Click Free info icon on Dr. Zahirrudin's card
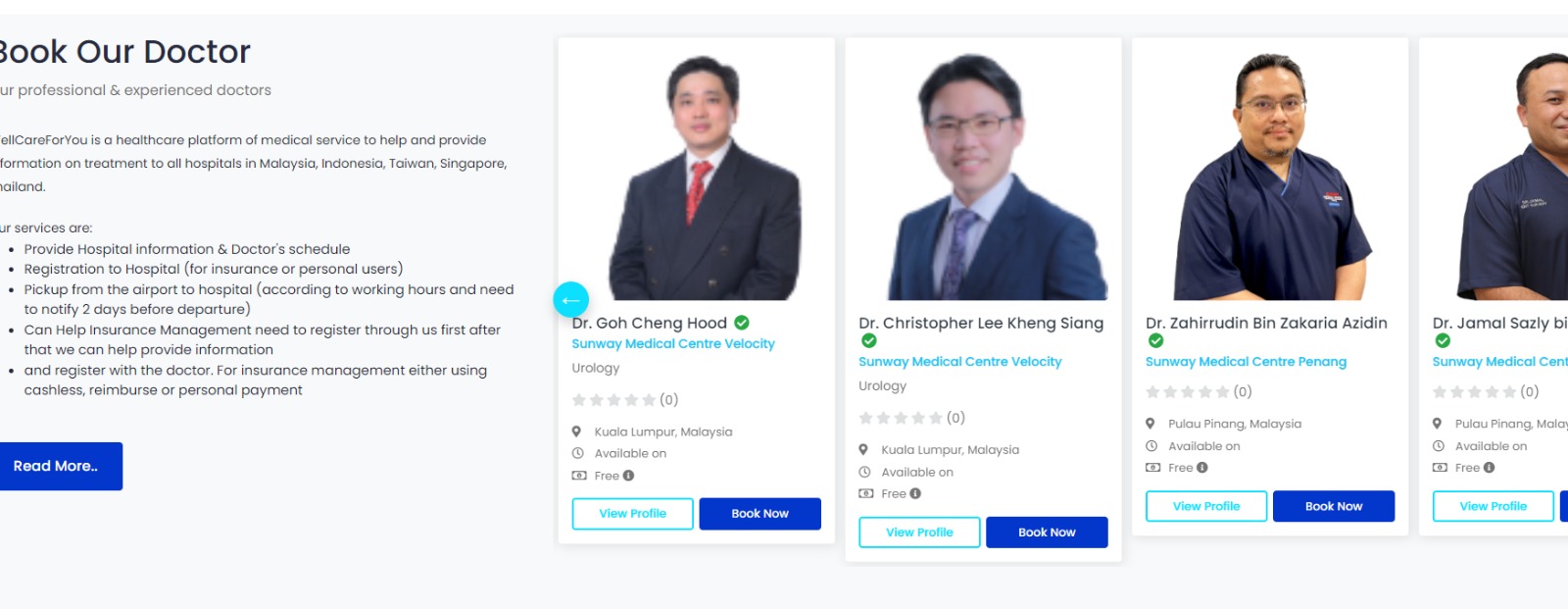Screen dimensions: 1568x609 point(1202,468)
